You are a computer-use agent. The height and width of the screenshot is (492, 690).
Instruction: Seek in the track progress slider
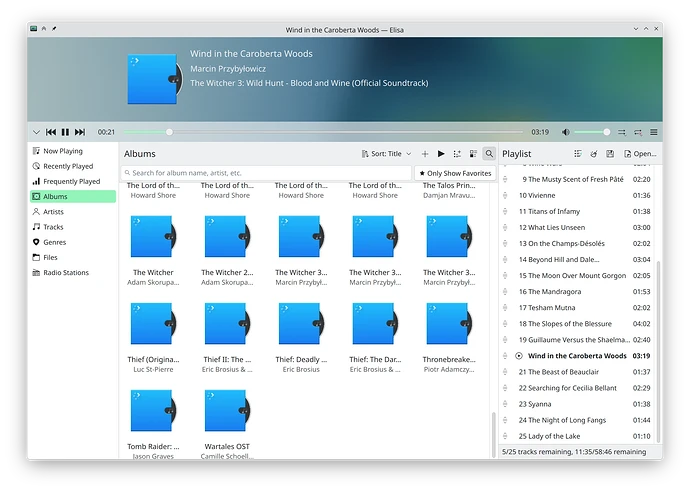323,132
